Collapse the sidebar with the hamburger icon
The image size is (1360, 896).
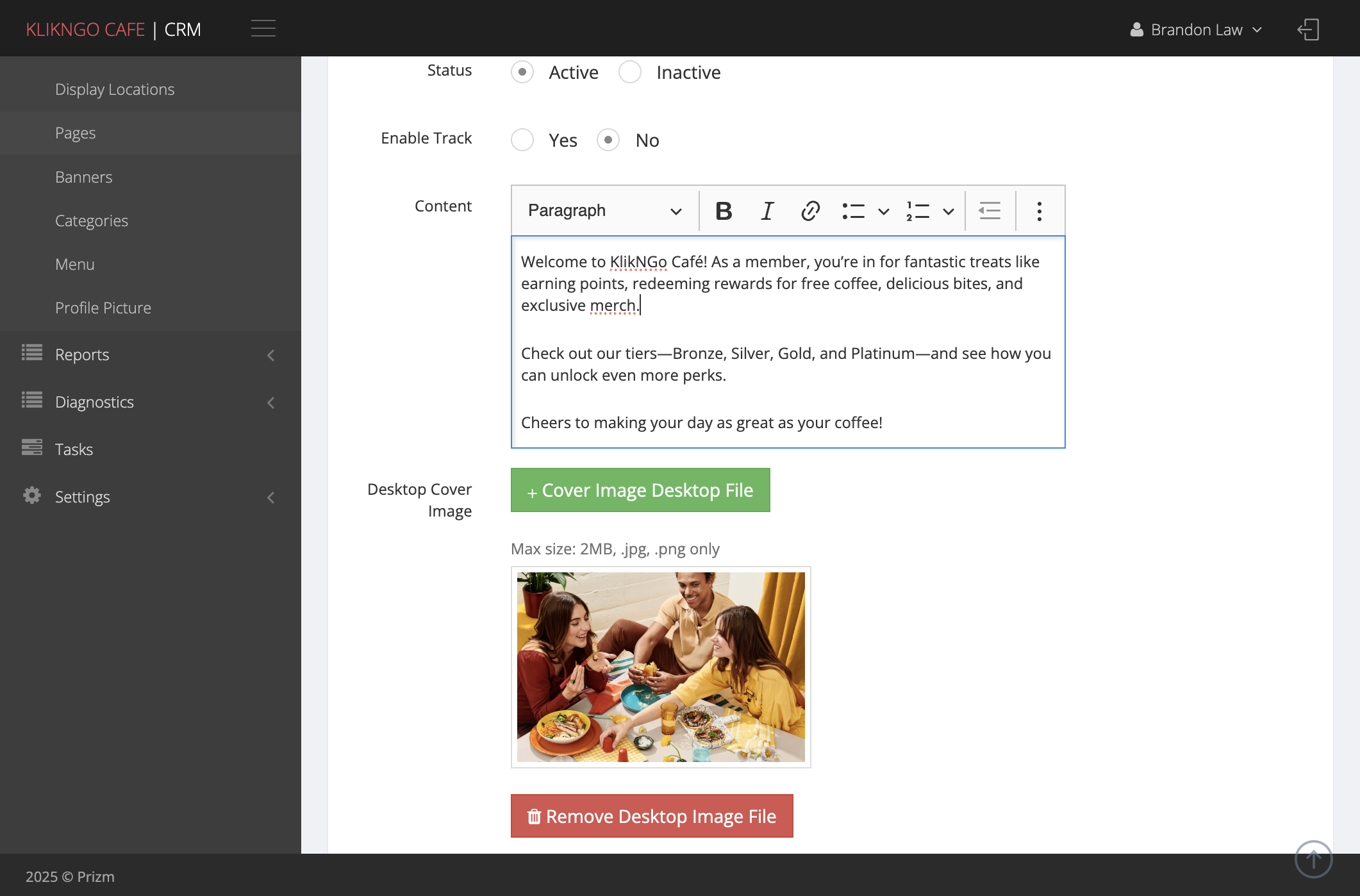pos(263,29)
